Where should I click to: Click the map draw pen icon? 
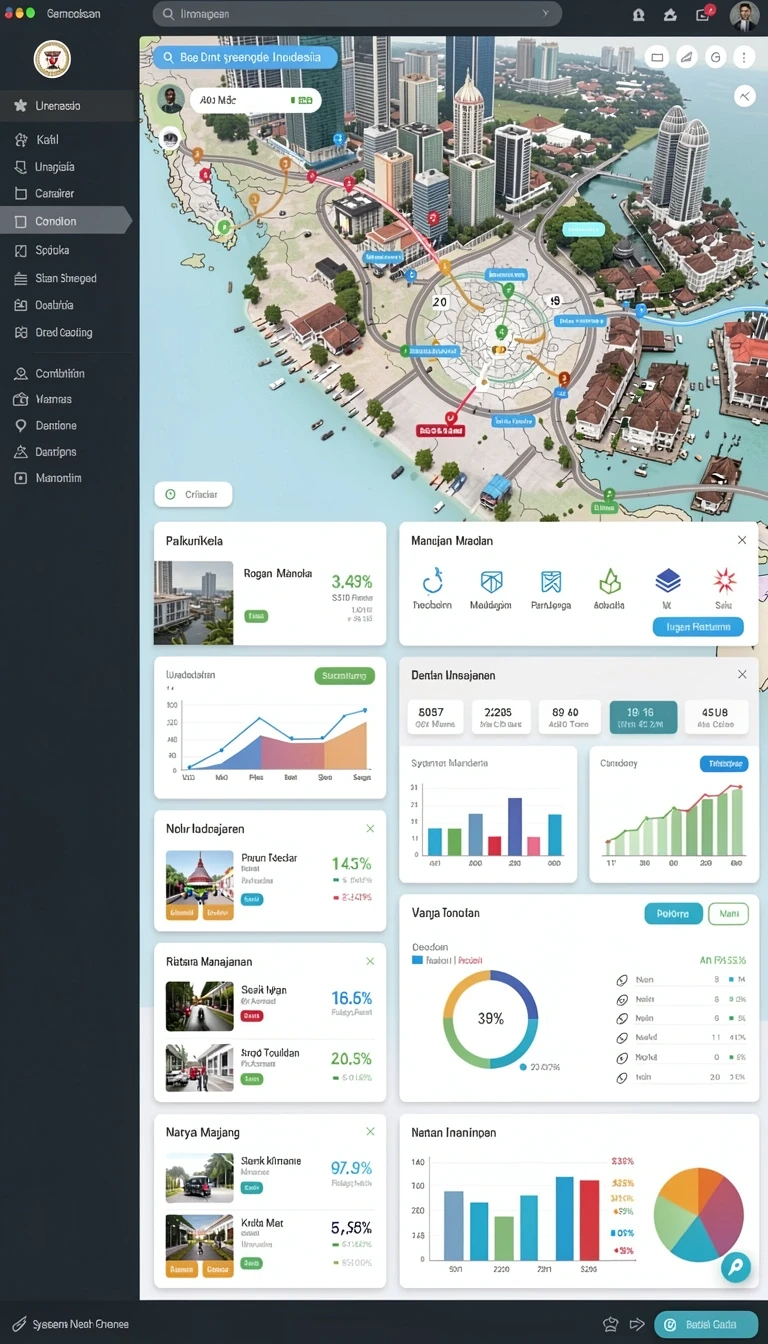coord(686,58)
